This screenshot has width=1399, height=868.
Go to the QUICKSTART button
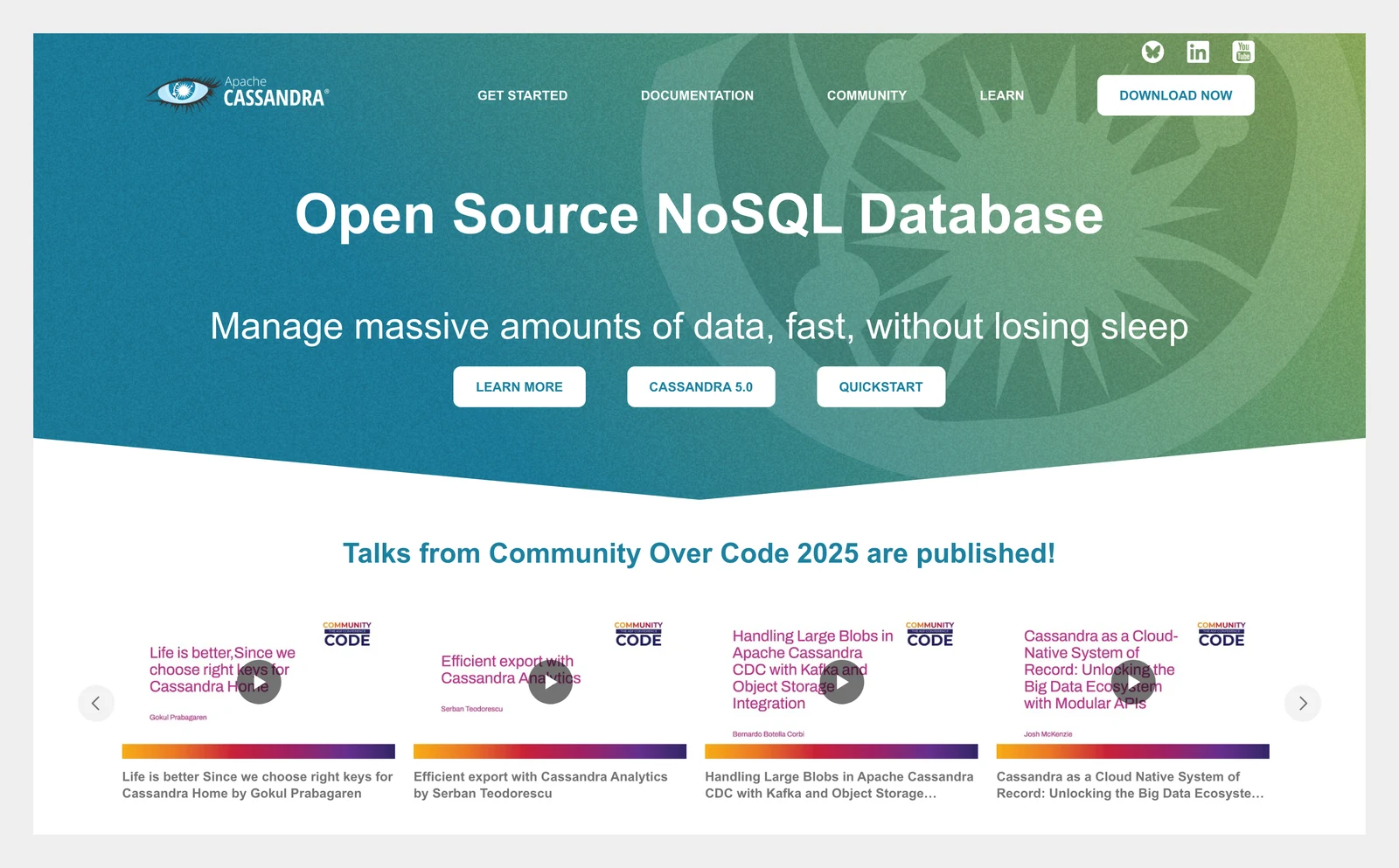(881, 386)
